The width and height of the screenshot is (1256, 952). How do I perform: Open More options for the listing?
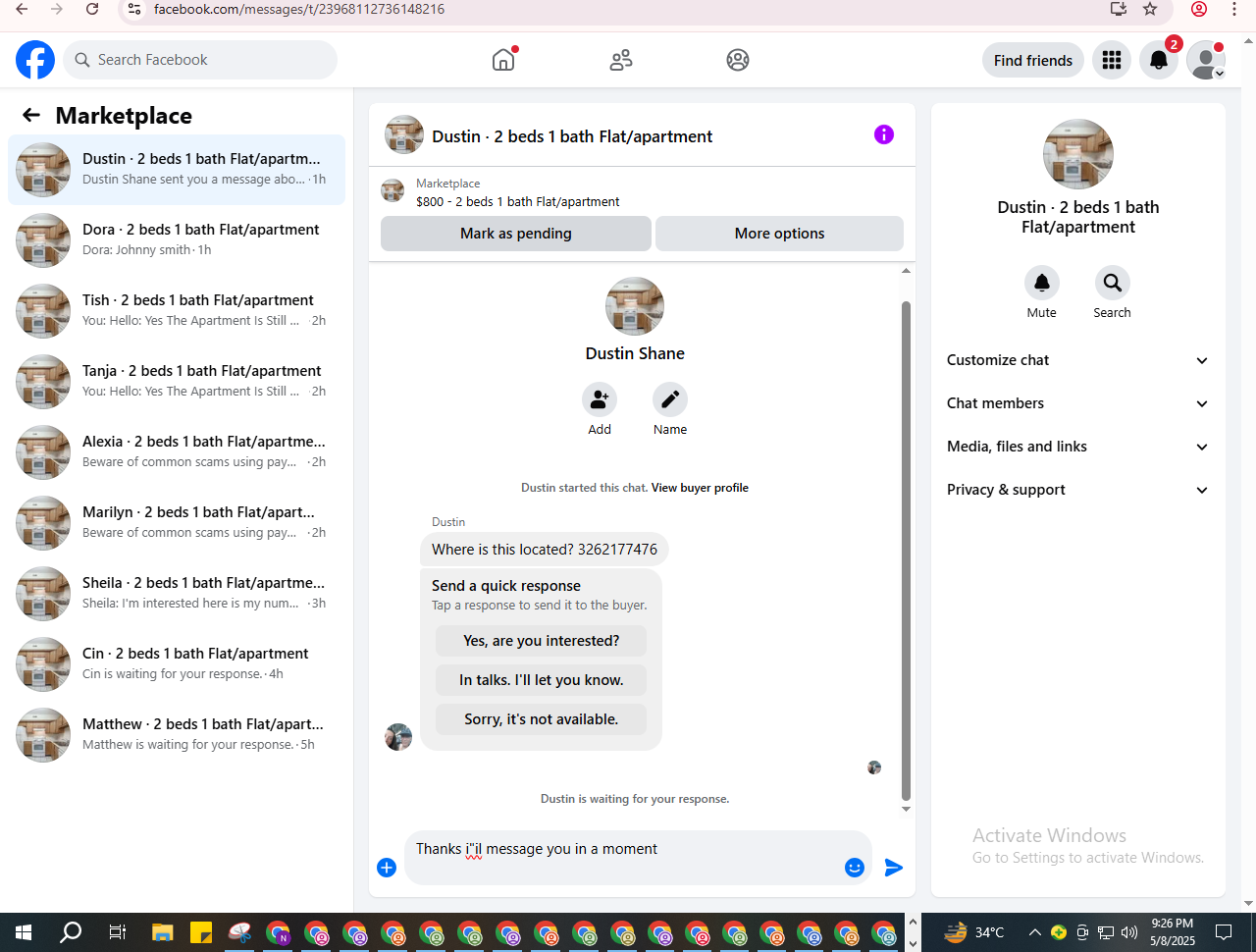point(779,234)
